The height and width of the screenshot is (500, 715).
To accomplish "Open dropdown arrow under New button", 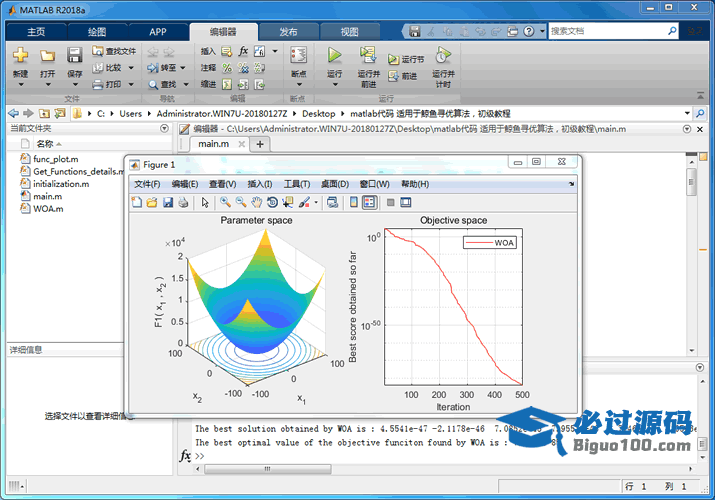I will (21, 85).
